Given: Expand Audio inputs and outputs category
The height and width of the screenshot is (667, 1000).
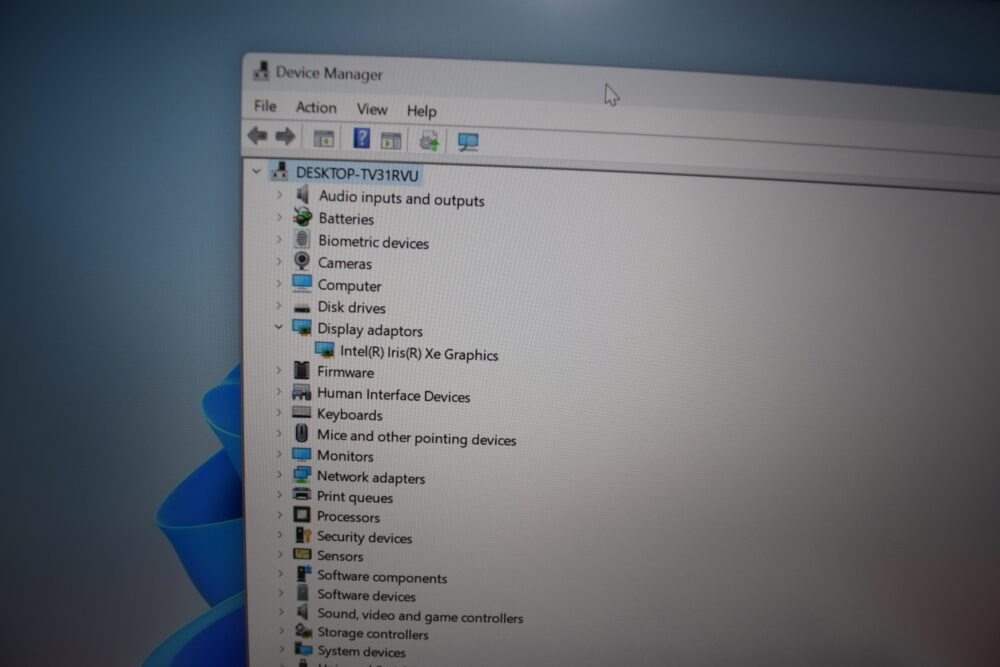Looking at the screenshot, I should pyautogui.click(x=279, y=194).
